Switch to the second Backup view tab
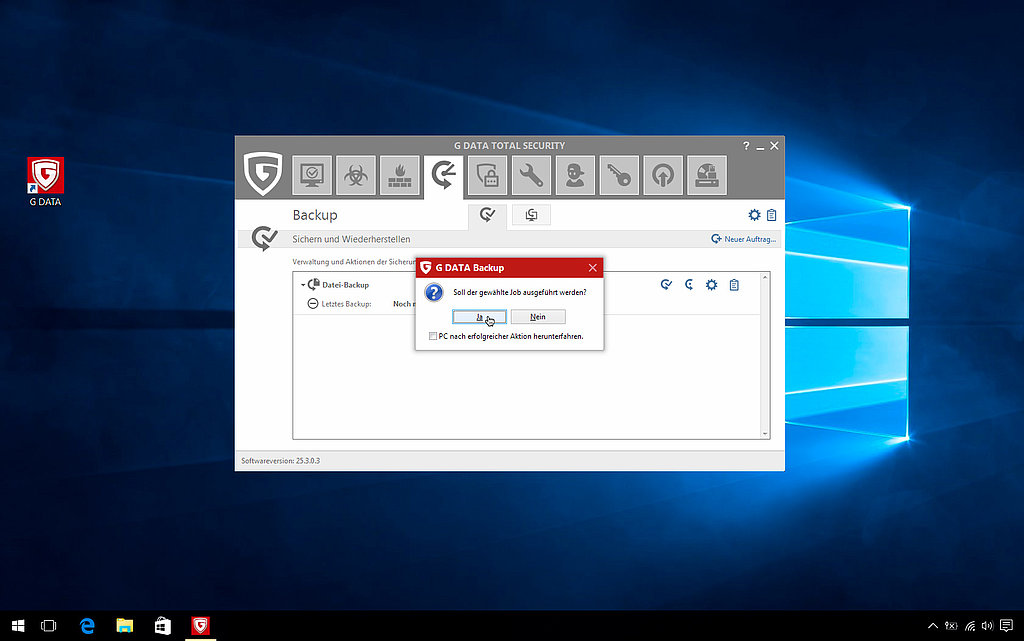The image size is (1024, 641). click(x=532, y=215)
